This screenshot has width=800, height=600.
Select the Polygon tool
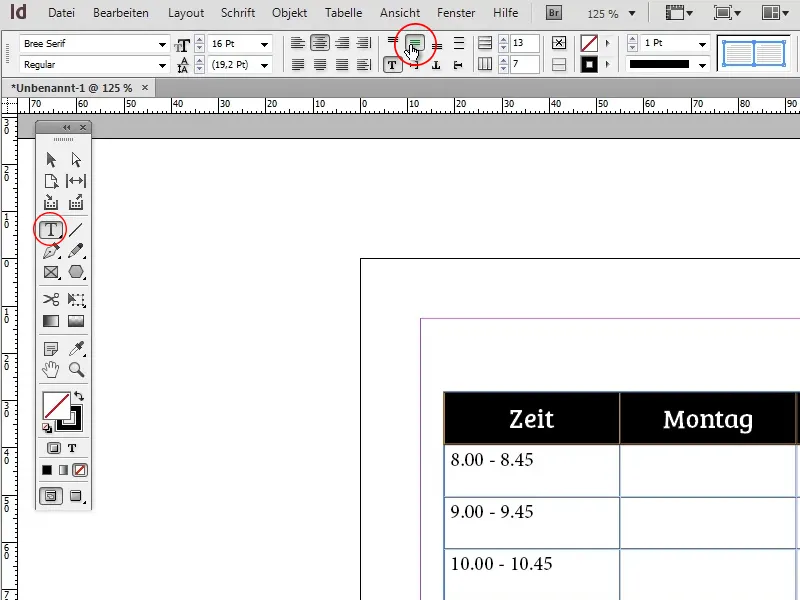click(76, 272)
